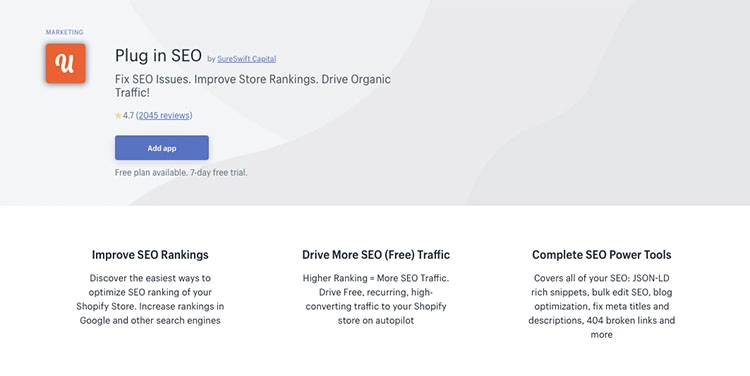The width and height of the screenshot is (750, 376).
Task: Click the paragraph about optimizing Shopify Store ranking
Action: pos(150,299)
